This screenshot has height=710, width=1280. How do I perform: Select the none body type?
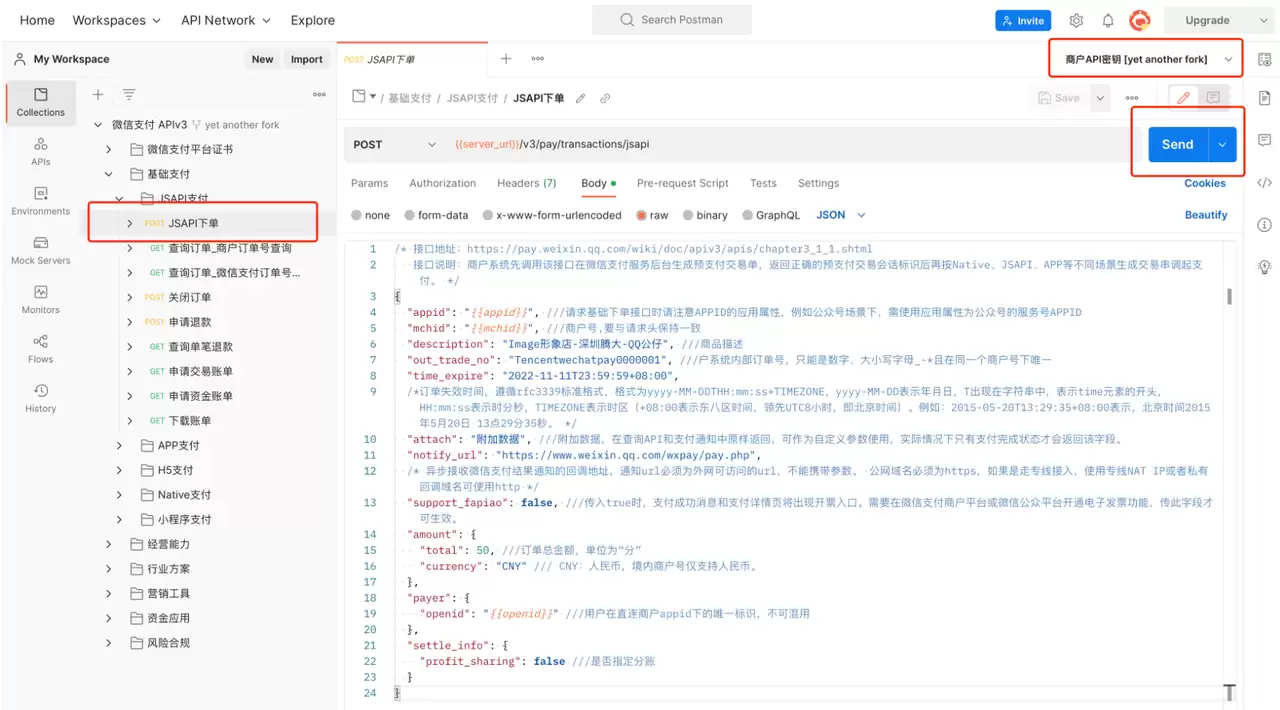(x=357, y=215)
